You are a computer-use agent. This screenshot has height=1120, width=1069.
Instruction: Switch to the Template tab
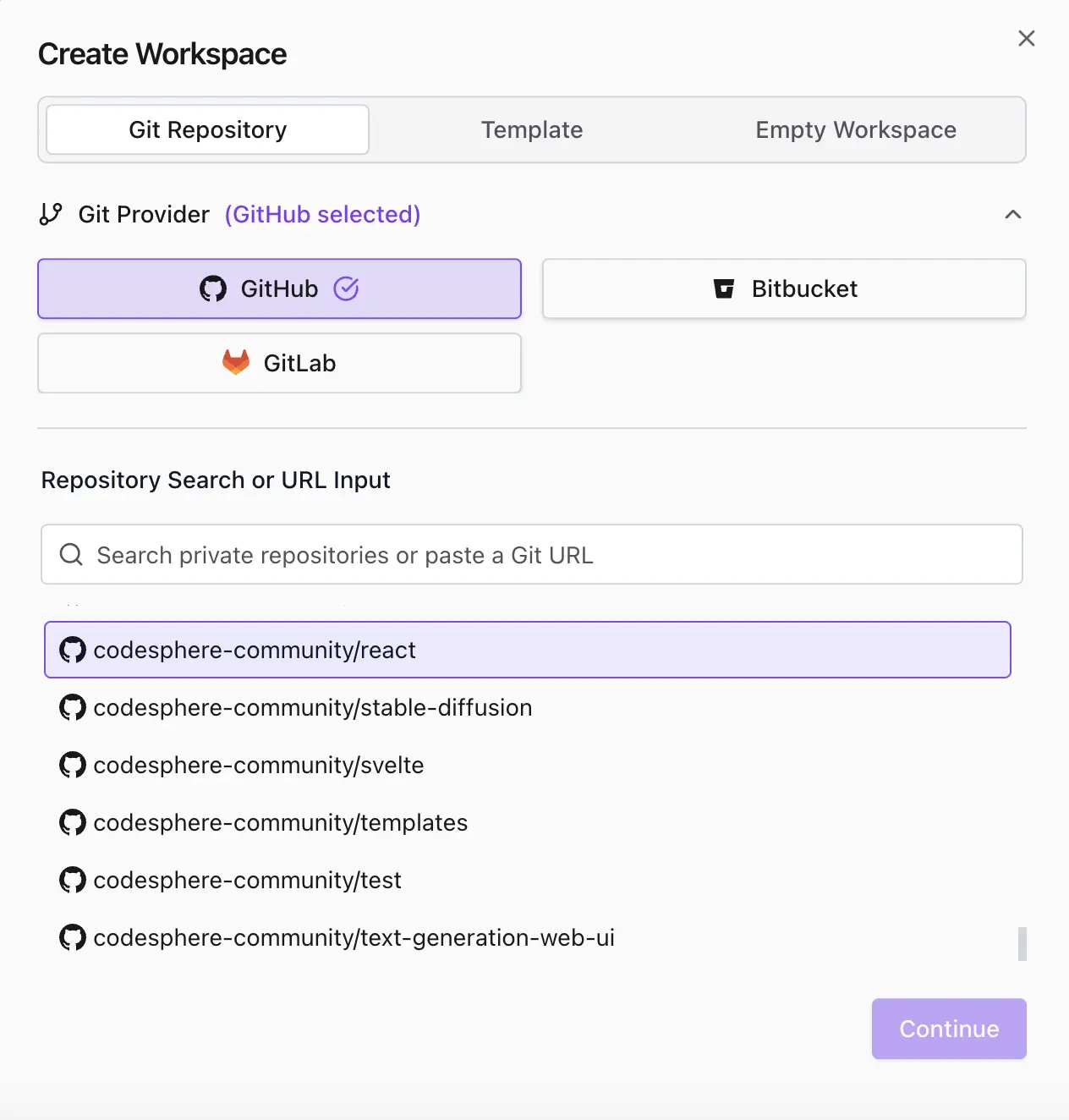point(532,129)
